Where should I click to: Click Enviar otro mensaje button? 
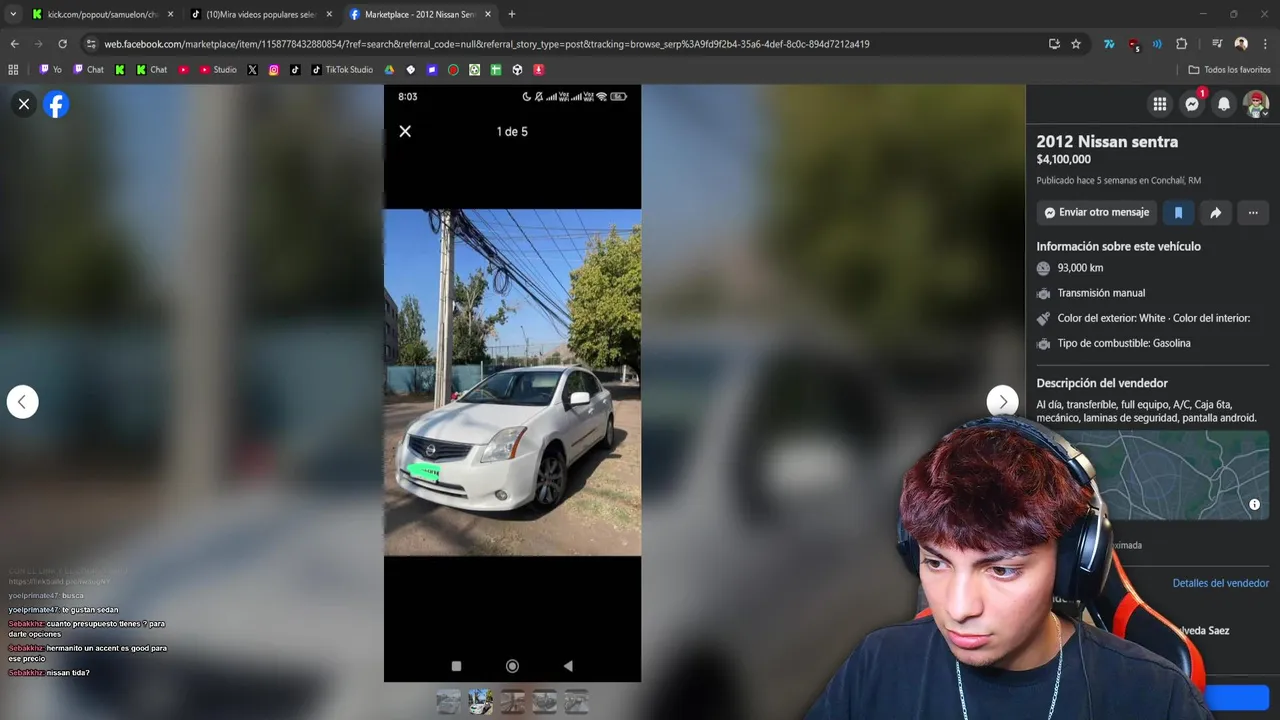point(1096,212)
